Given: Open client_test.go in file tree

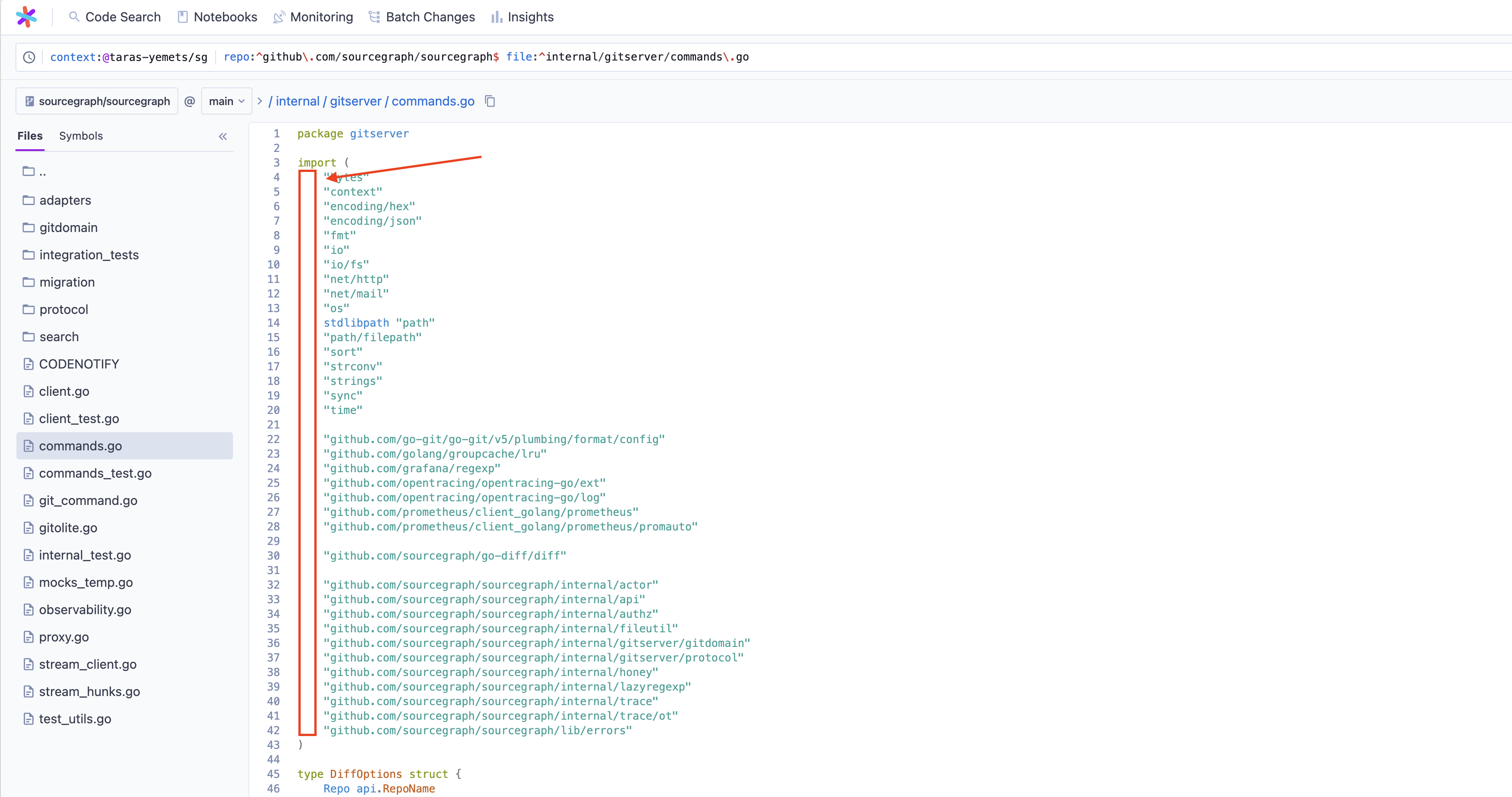Looking at the screenshot, I should point(79,419).
